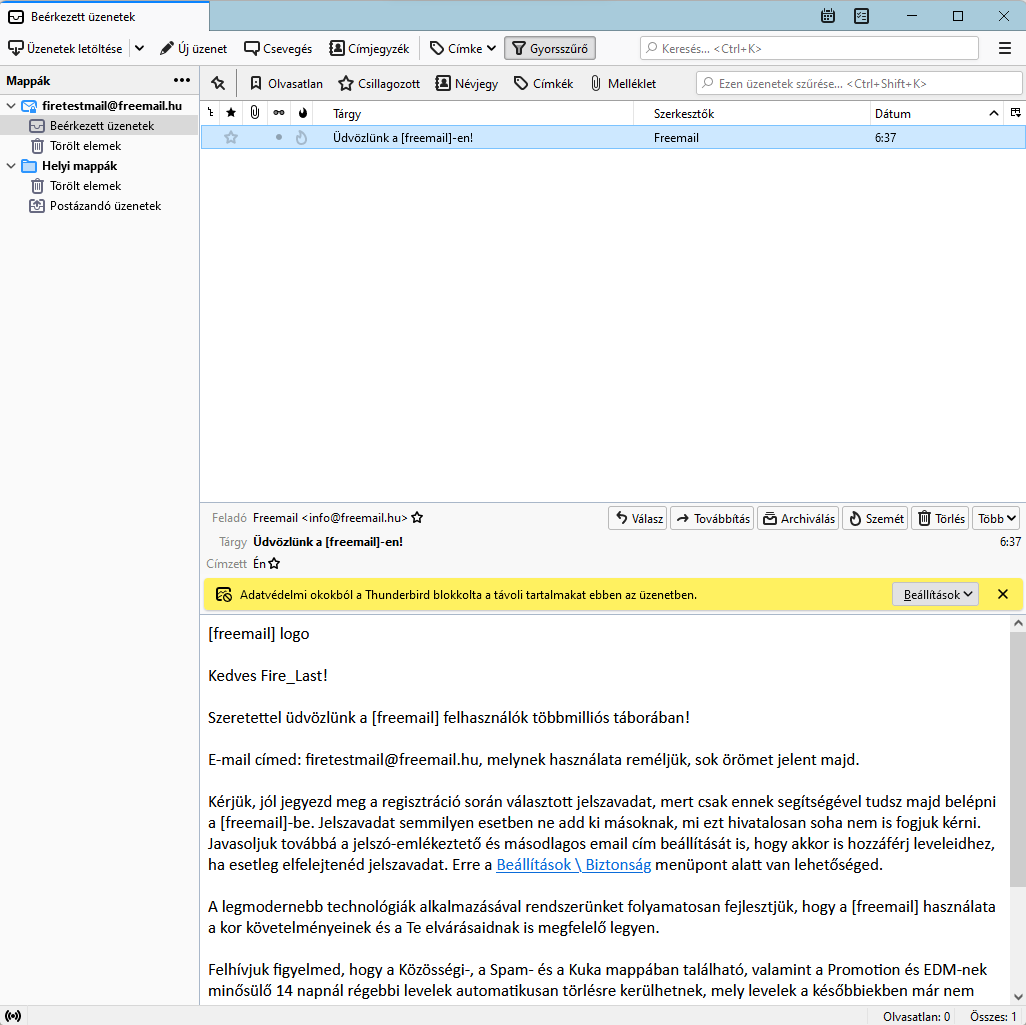
Task: Sort by the Tárgy column header
Action: point(474,113)
